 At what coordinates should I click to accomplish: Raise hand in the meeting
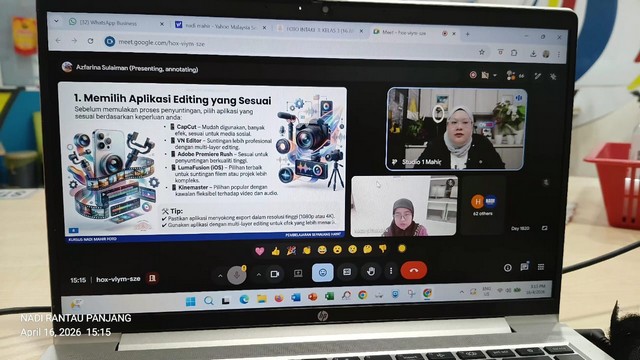371,271
